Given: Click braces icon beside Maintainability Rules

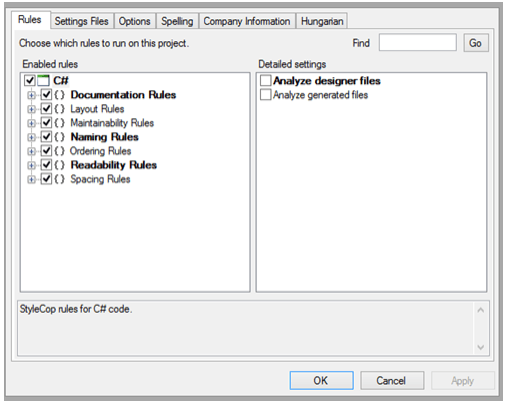Looking at the screenshot, I should pos(59,123).
